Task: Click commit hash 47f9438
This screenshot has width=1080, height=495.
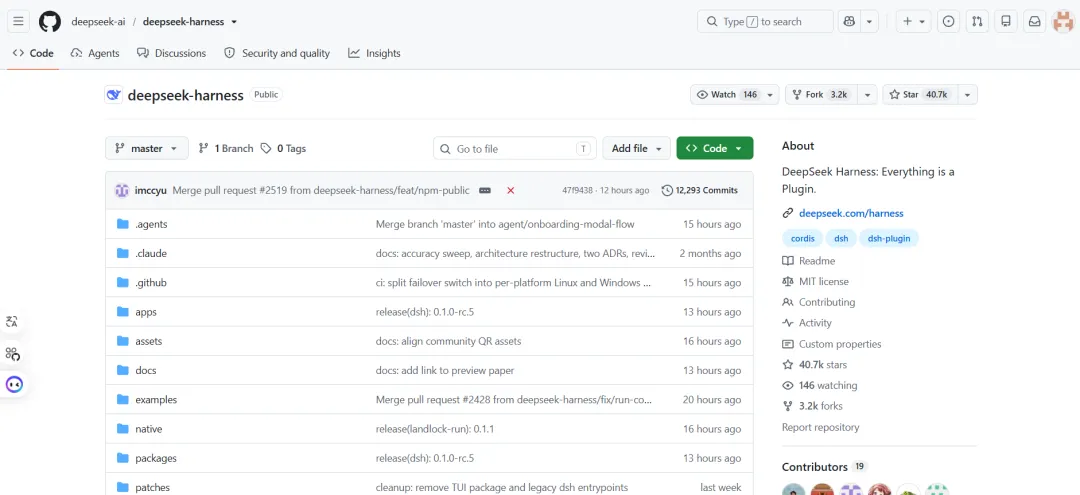Action: [x=577, y=190]
